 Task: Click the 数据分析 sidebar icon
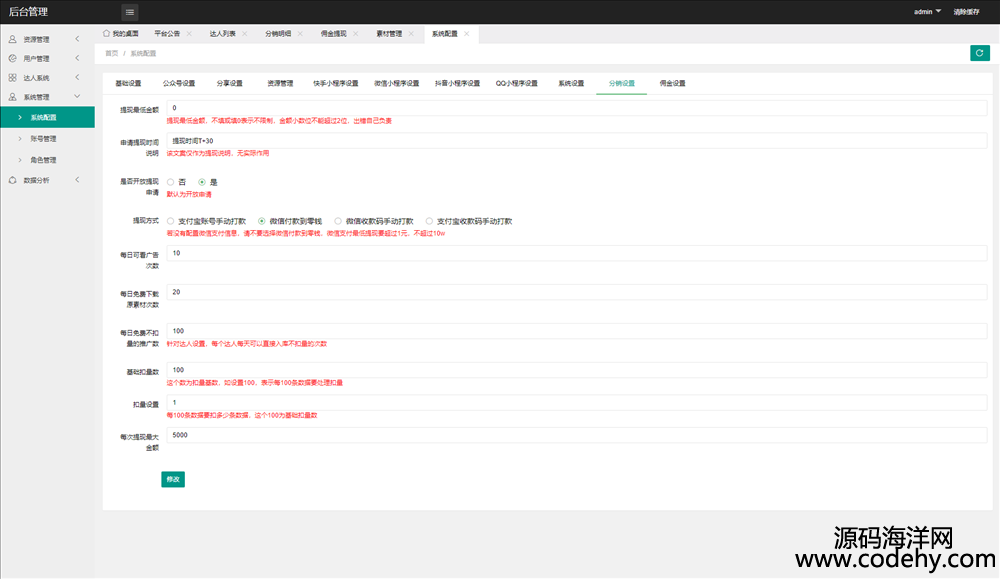pyautogui.click(x=12, y=180)
